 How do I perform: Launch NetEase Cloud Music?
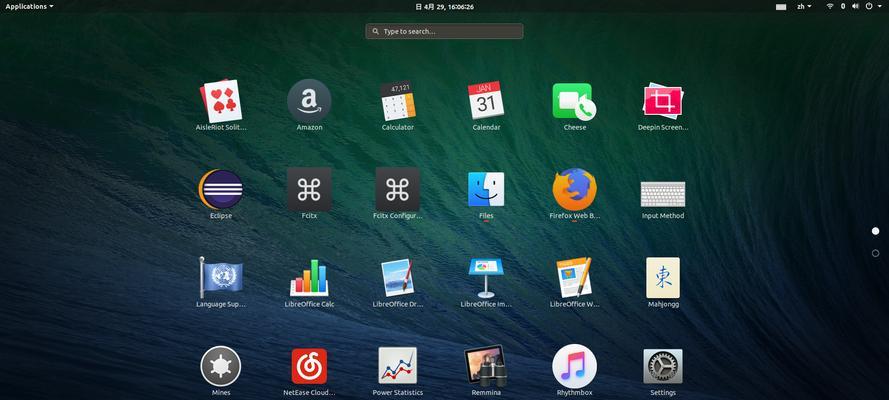309,366
